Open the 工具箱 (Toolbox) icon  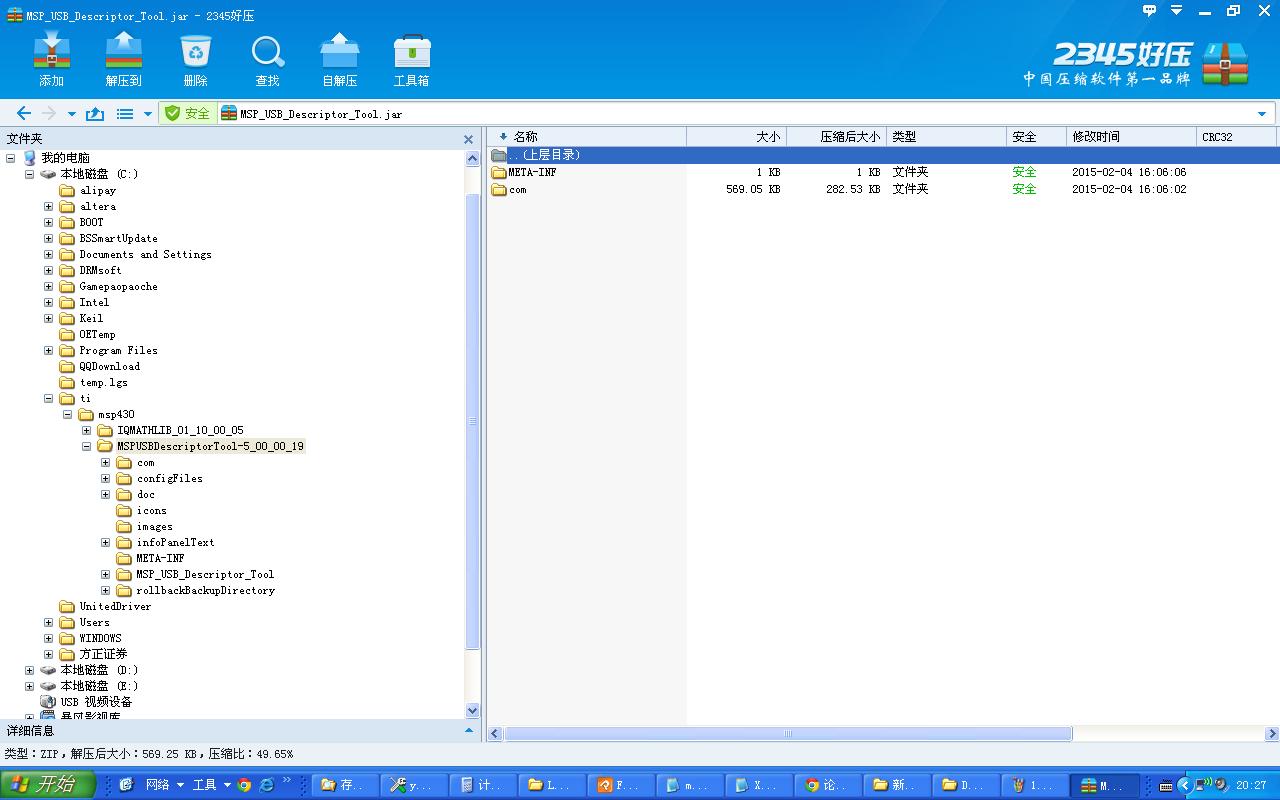click(412, 60)
